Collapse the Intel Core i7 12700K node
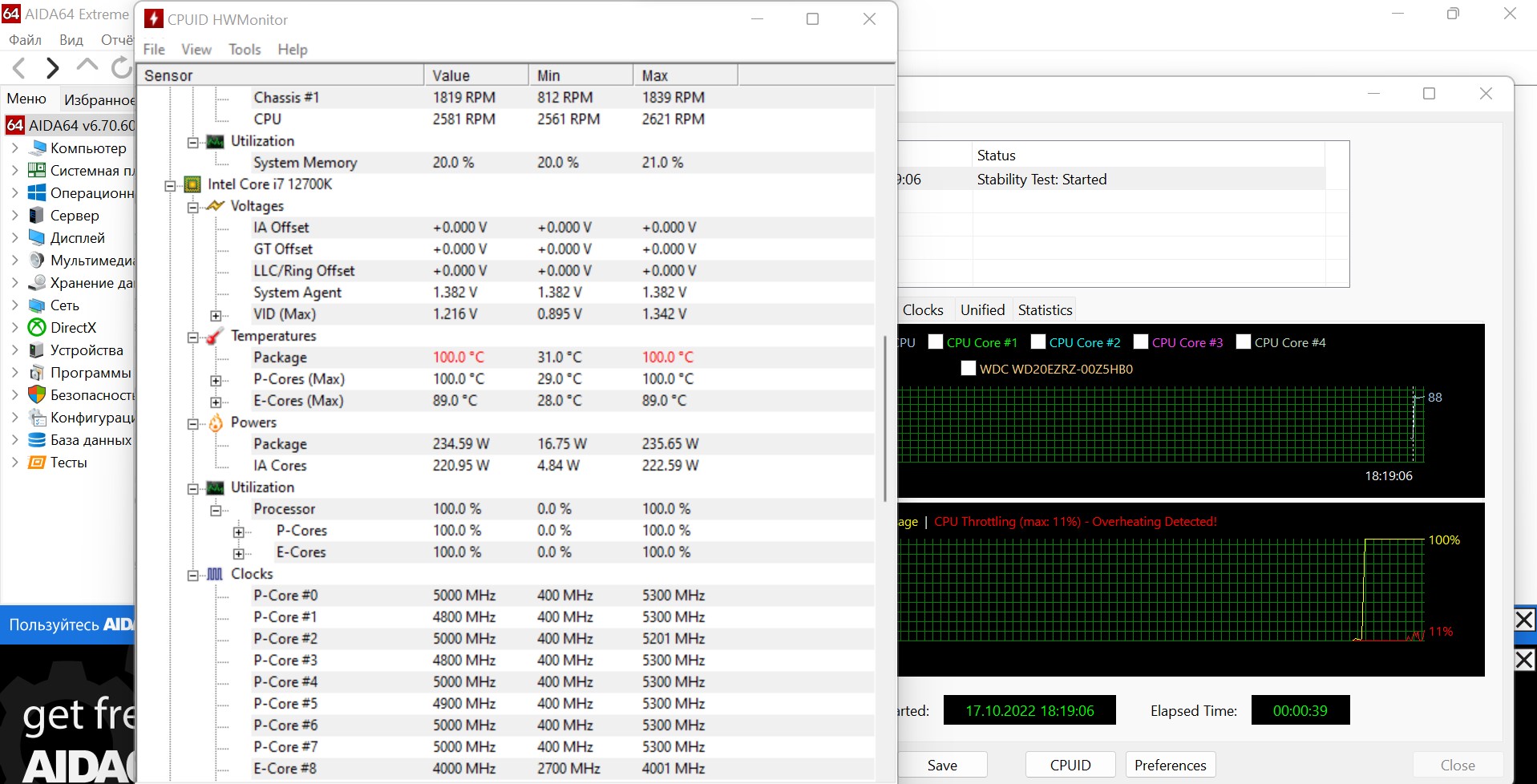The width and height of the screenshot is (1537, 784). coord(170,185)
